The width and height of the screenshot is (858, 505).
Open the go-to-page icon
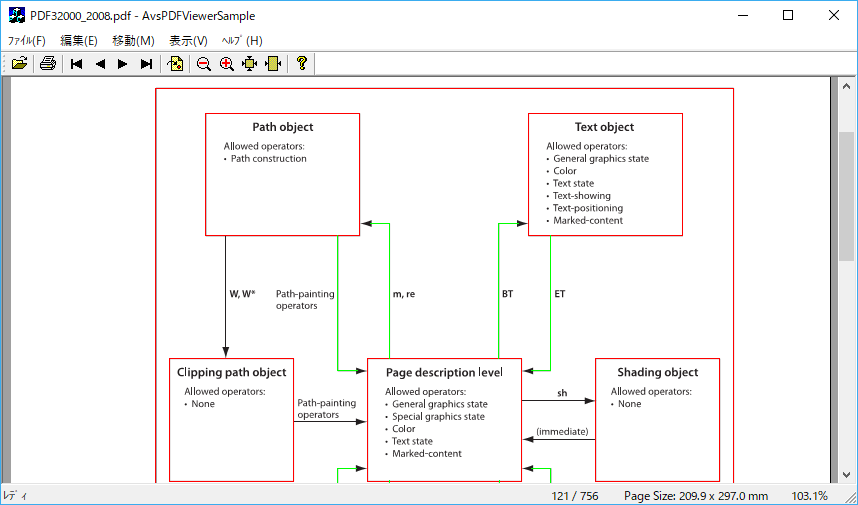[x=175, y=64]
